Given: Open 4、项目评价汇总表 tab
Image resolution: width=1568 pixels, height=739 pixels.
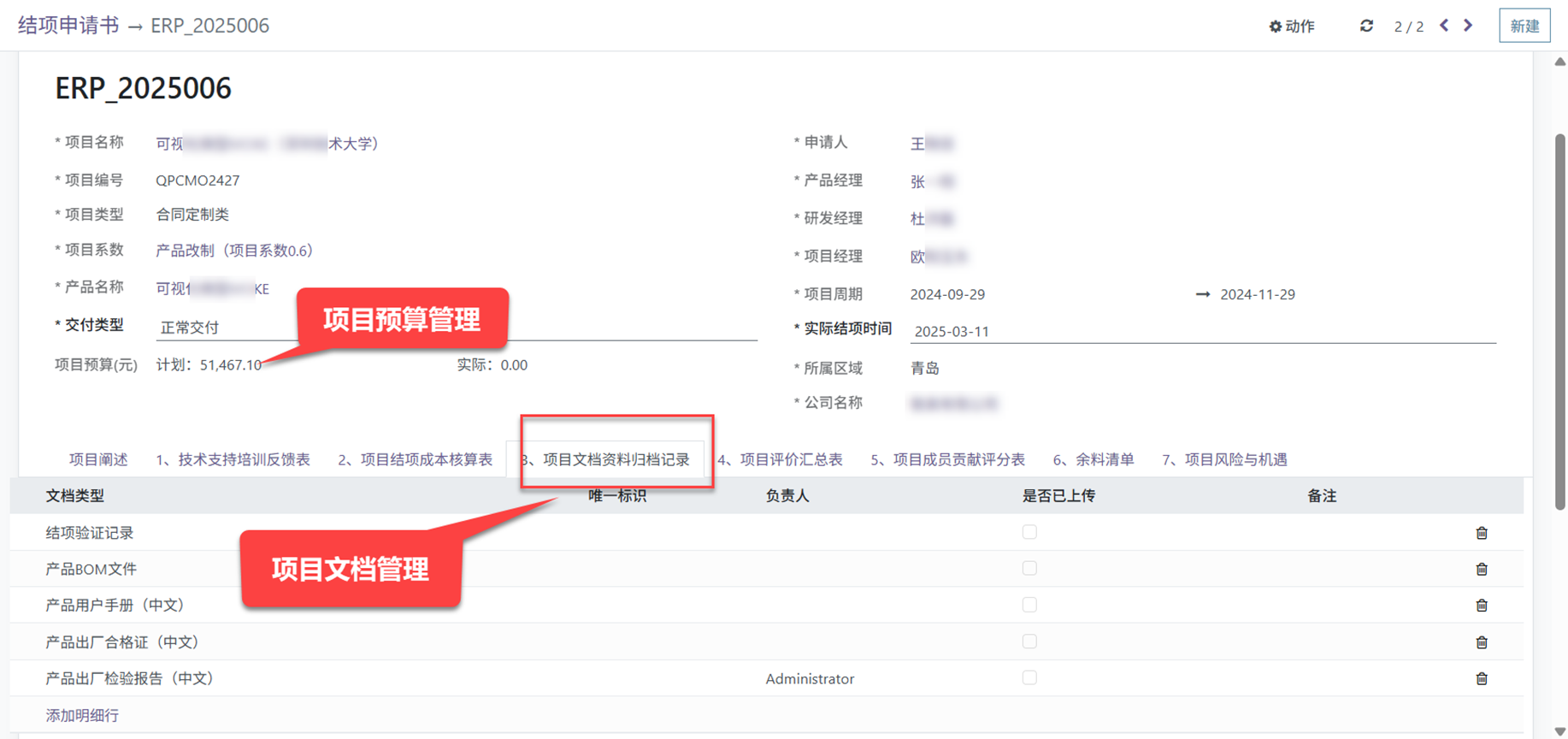Looking at the screenshot, I should pos(780,459).
